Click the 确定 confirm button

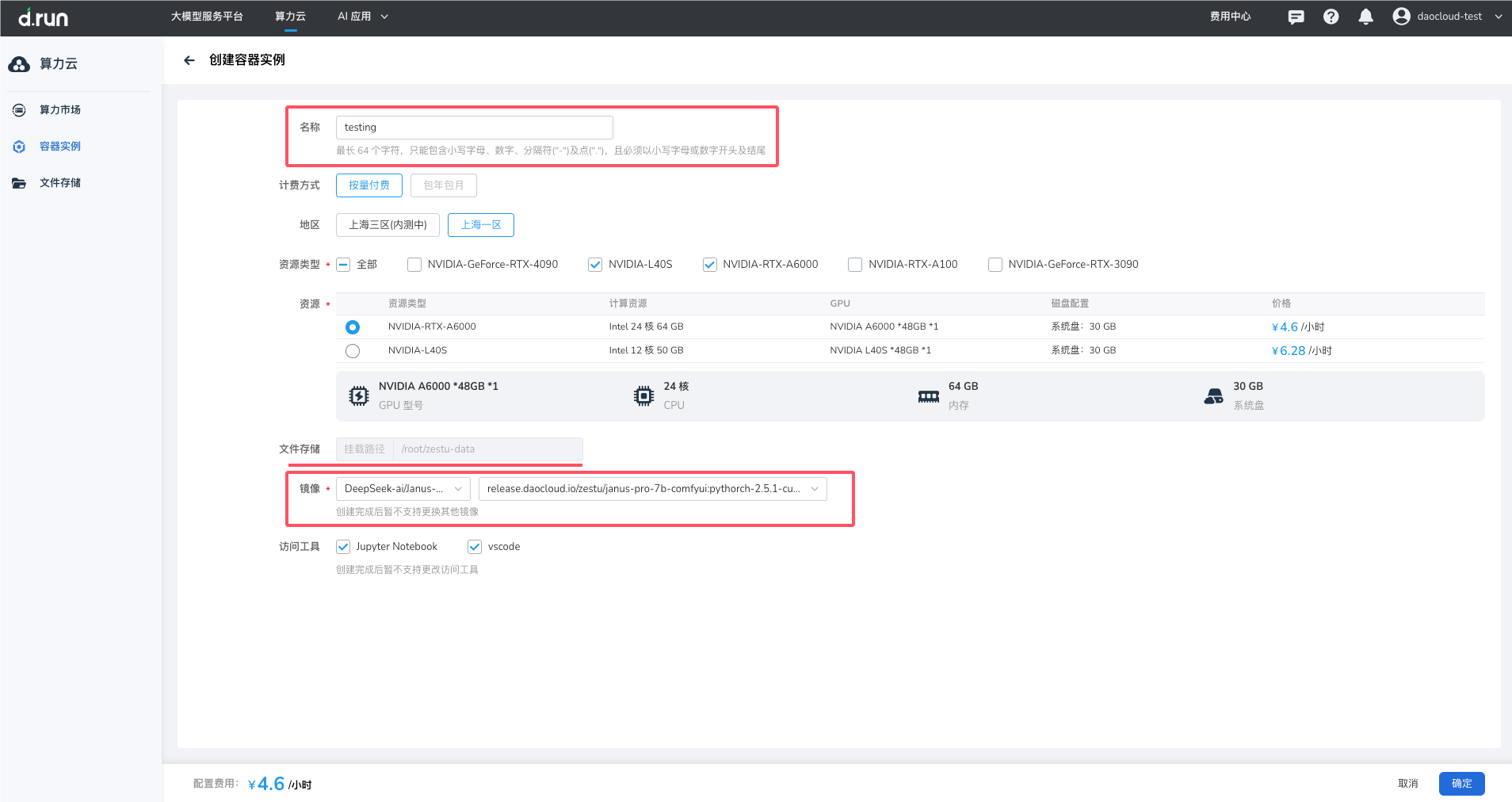tap(1462, 784)
